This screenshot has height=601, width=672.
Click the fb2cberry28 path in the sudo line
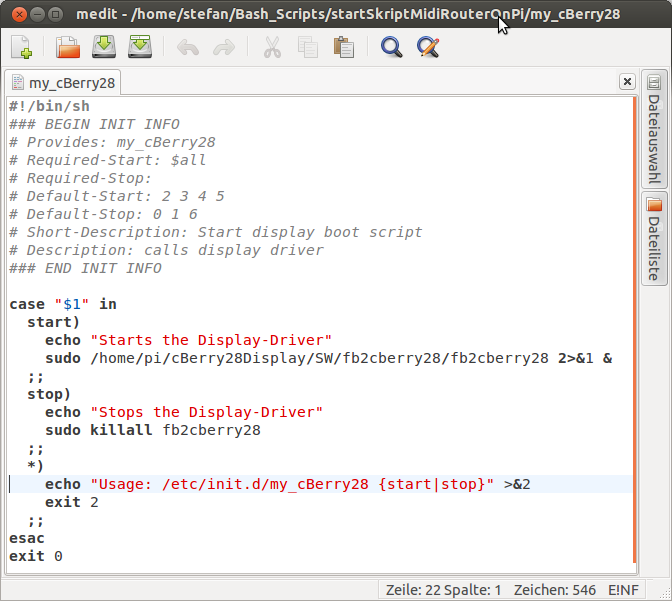pos(319,358)
